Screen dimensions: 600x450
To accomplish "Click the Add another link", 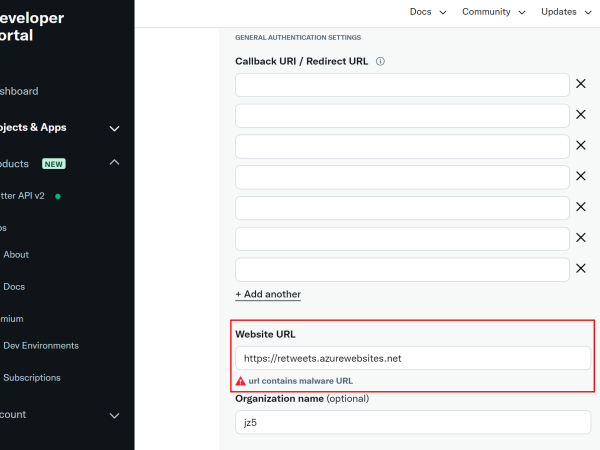I will (x=268, y=294).
